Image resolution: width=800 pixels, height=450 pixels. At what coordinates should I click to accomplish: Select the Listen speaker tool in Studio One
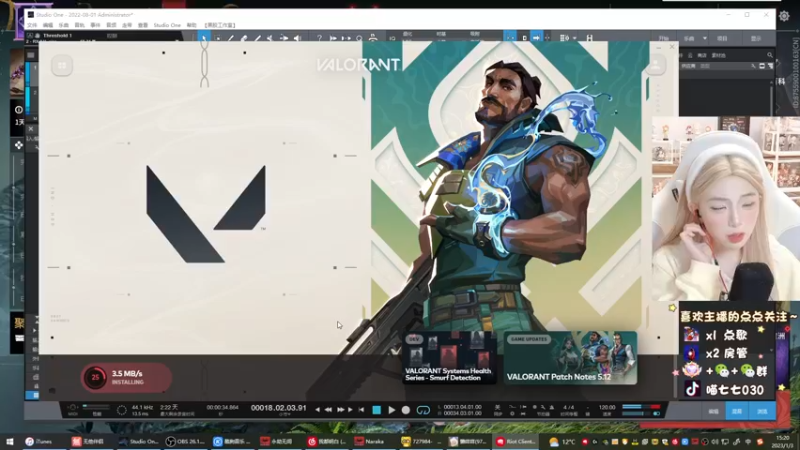(x=297, y=38)
